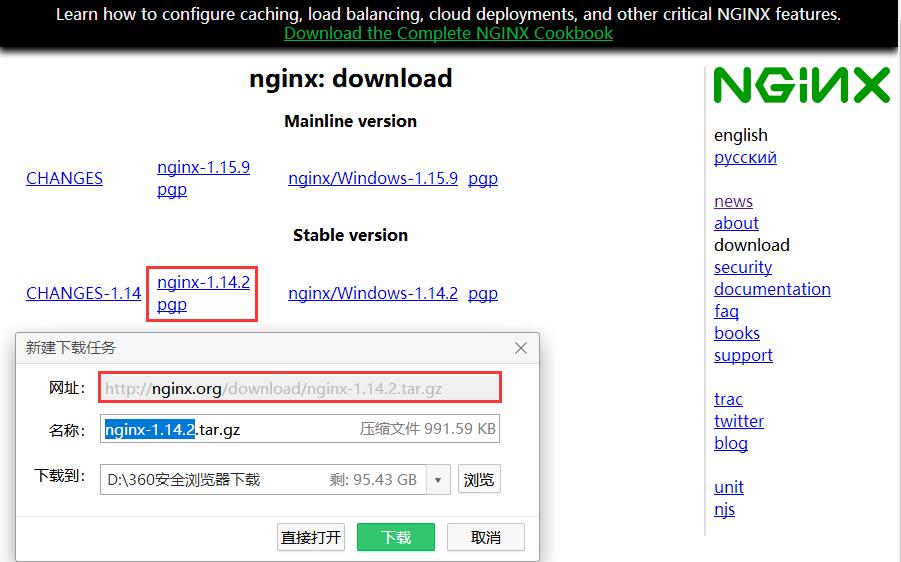Open the njs link
This screenshot has height=562, width=901.
(724, 510)
